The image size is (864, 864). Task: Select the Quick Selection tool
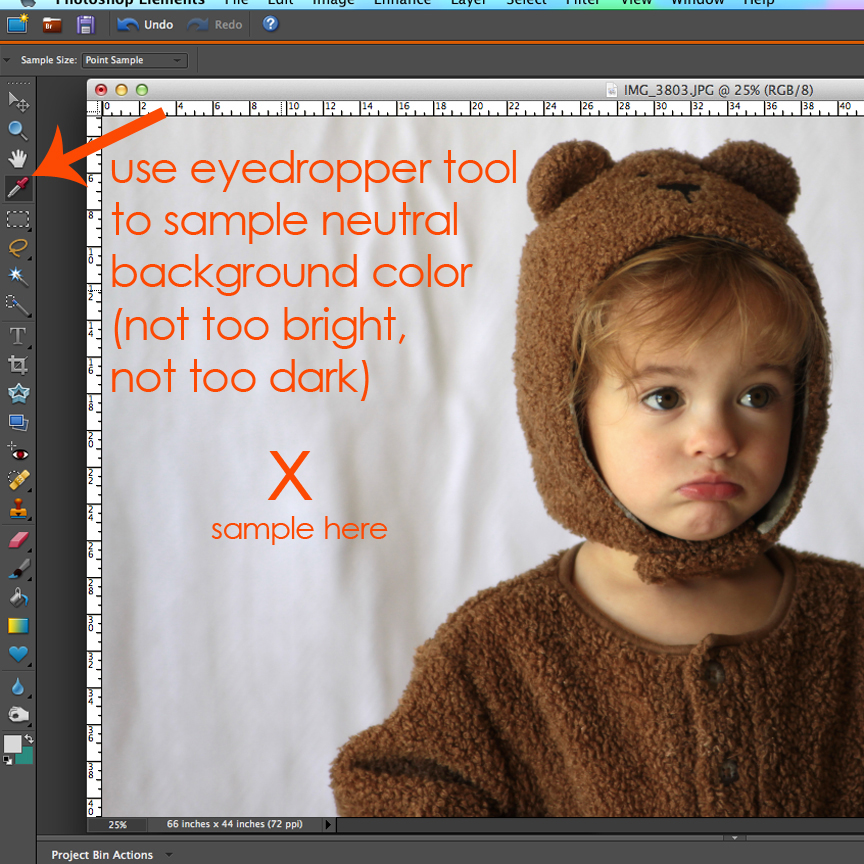18,305
